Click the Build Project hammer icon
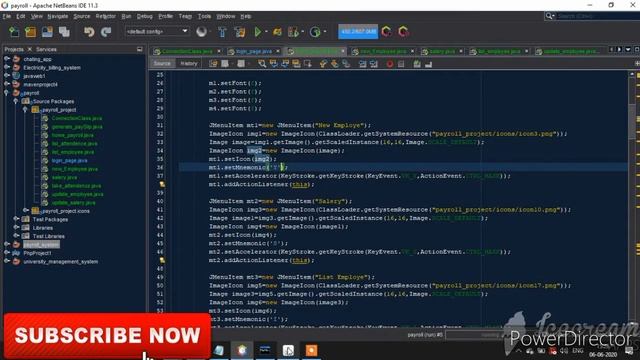The width and height of the screenshot is (640, 360). [222, 32]
